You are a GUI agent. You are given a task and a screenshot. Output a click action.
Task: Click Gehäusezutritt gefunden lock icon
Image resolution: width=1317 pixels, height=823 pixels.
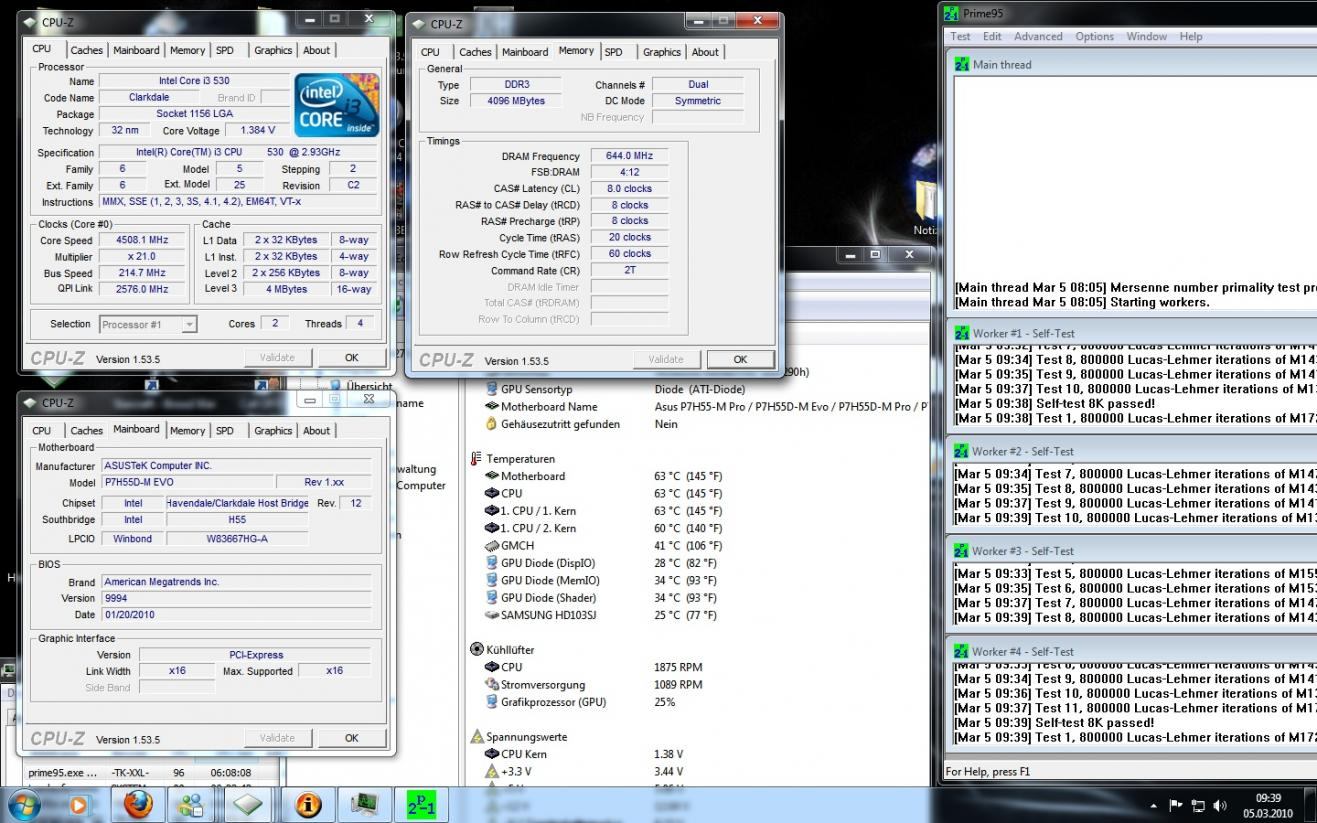pos(491,424)
